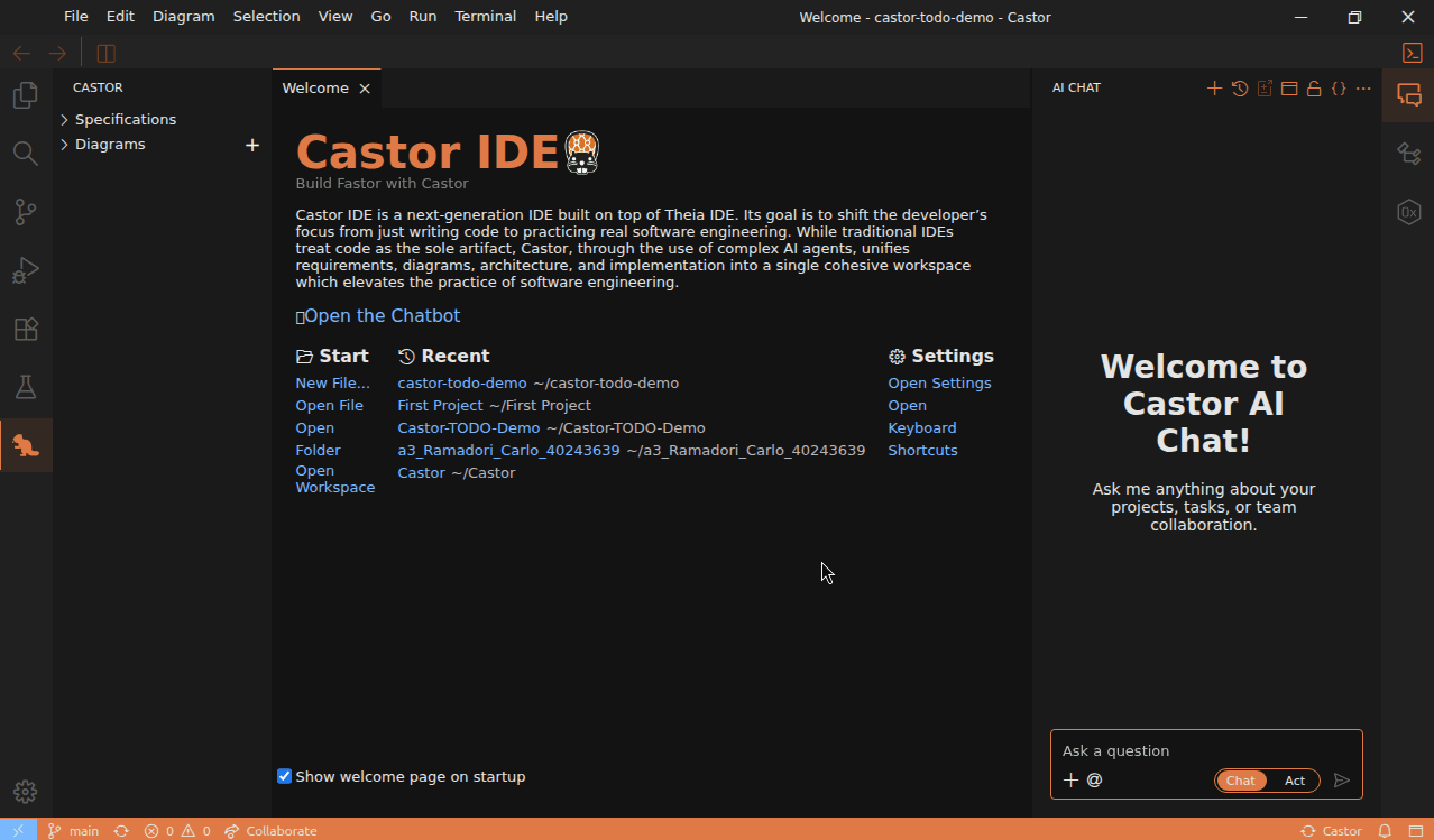Open the AI Chat more actions menu
1434x840 pixels.
pyautogui.click(x=1363, y=88)
